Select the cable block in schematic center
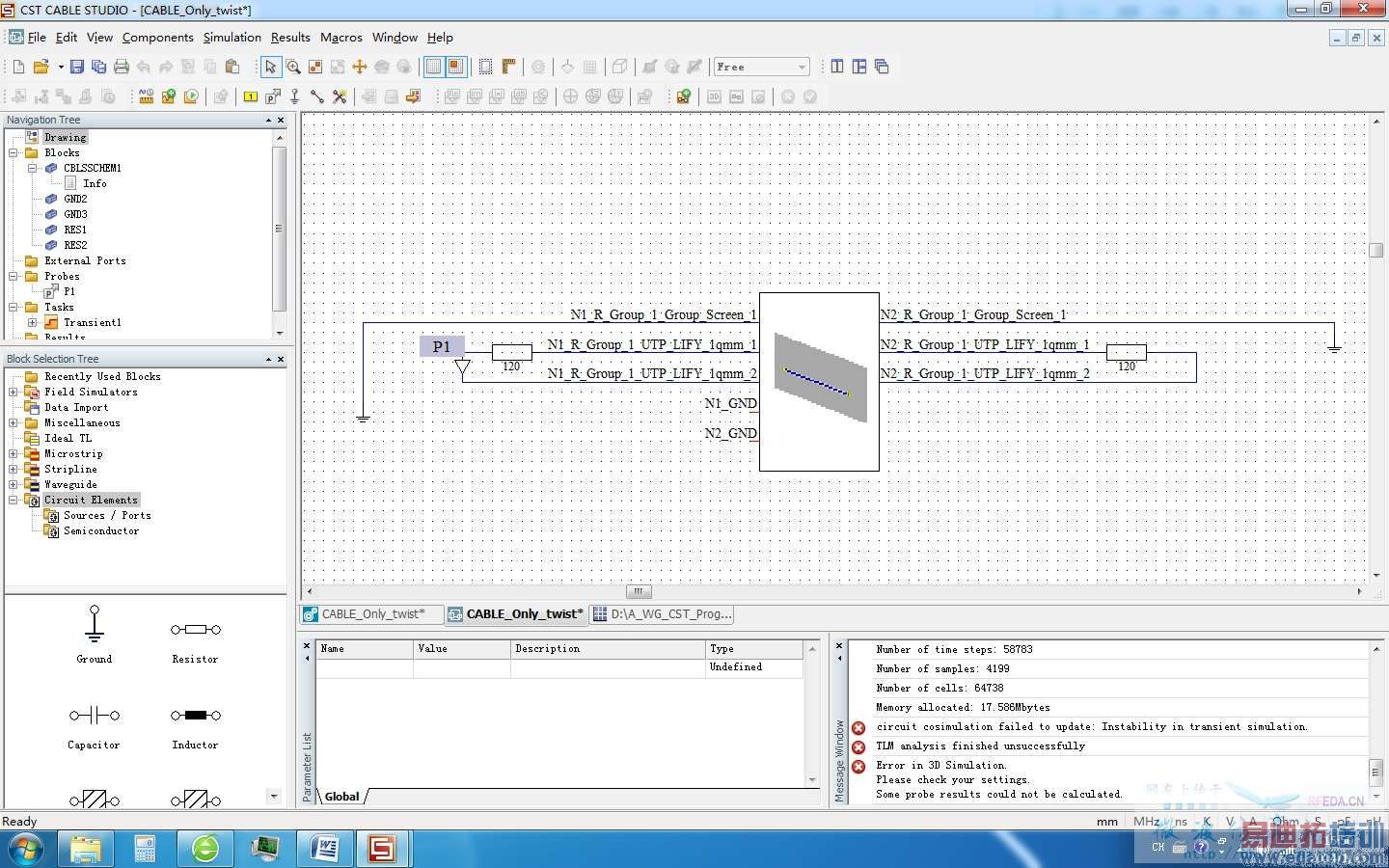 (819, 381)
